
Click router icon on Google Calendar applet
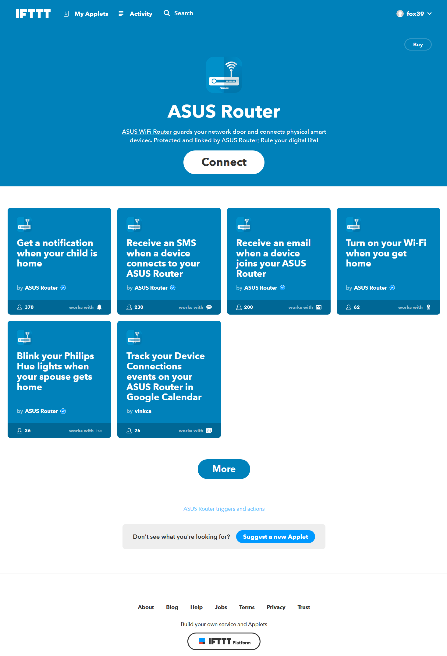click(134, 337)
